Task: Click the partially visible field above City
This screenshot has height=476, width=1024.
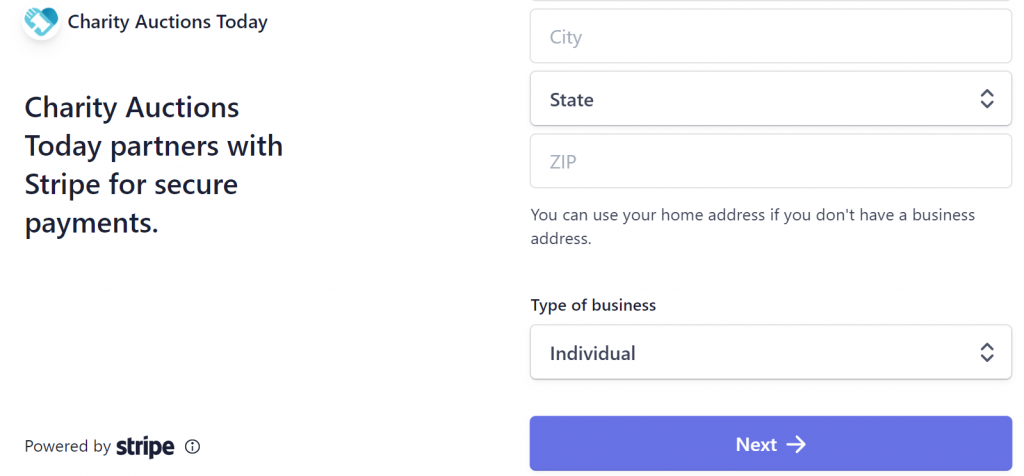Action: pyautogui.click(x=771, y=1)
